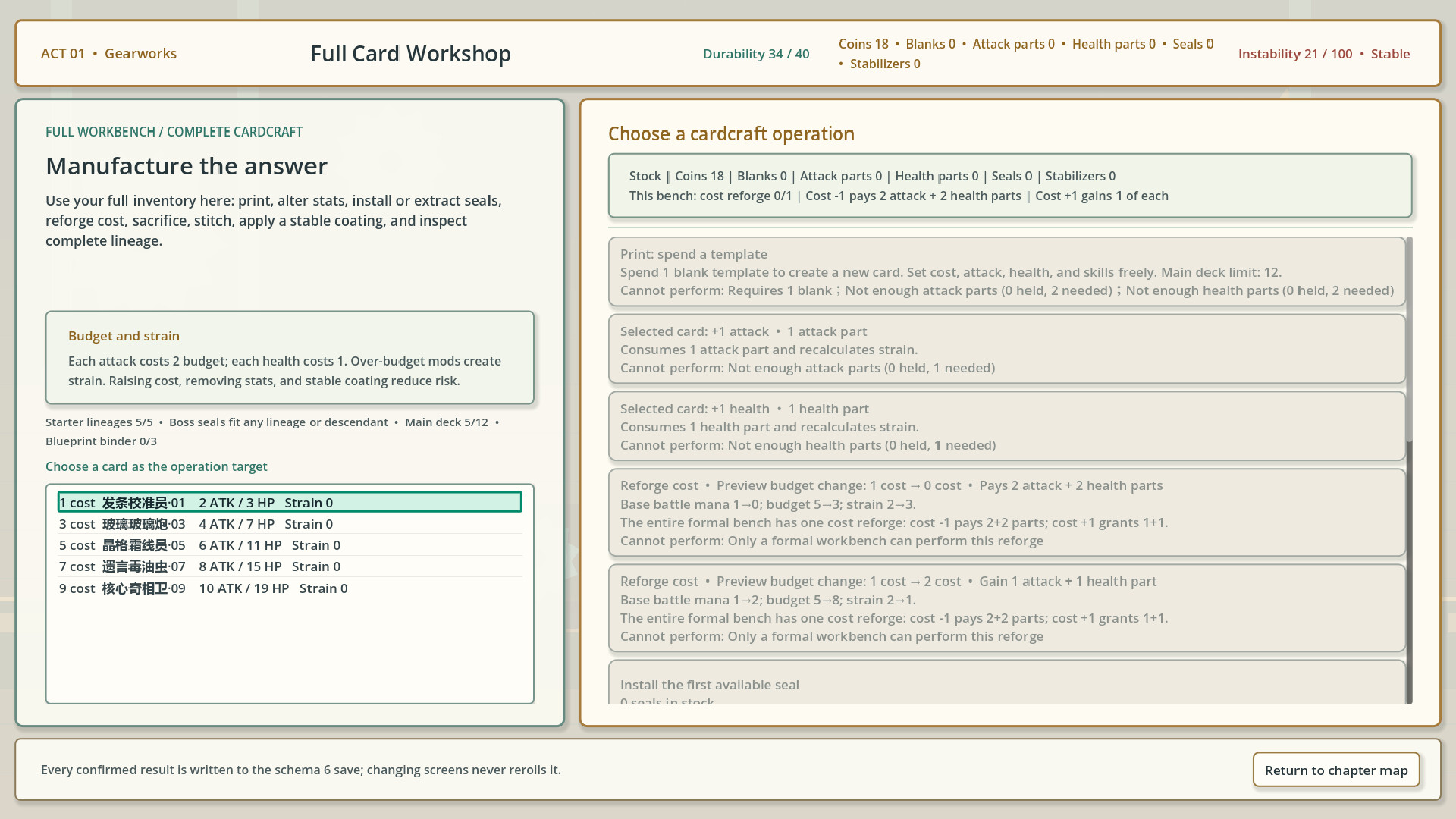Select the 9 cost 10 ATK / 19 HP card
This screenshot has height=819, width=1456.
tap(290, 588)
